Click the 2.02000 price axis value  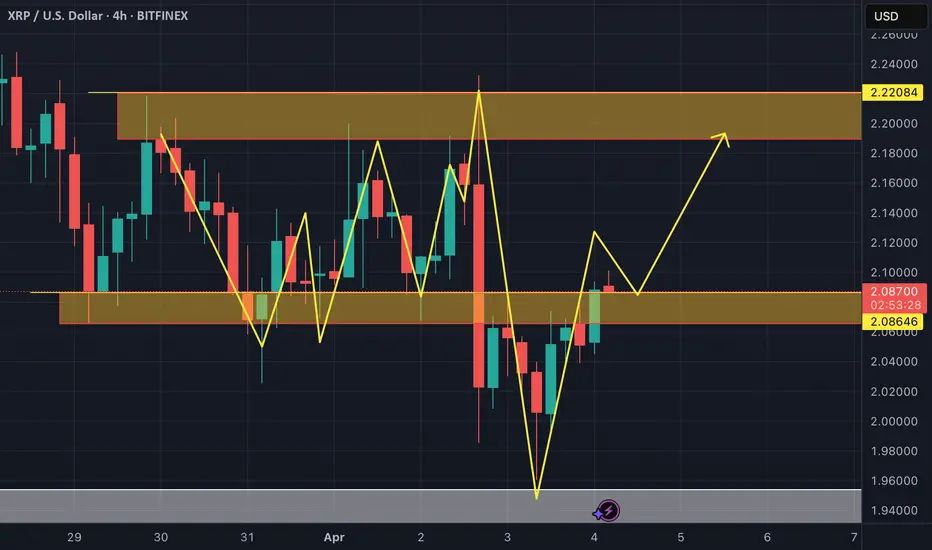click(x=893, y=391)
